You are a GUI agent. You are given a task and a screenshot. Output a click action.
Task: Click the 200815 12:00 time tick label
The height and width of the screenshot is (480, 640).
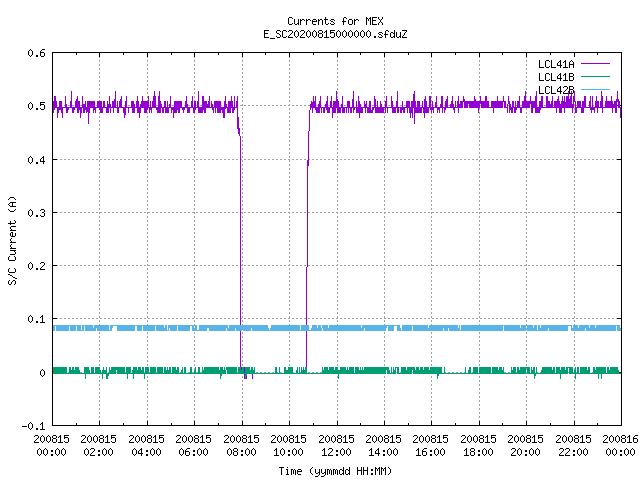[336, 445]
